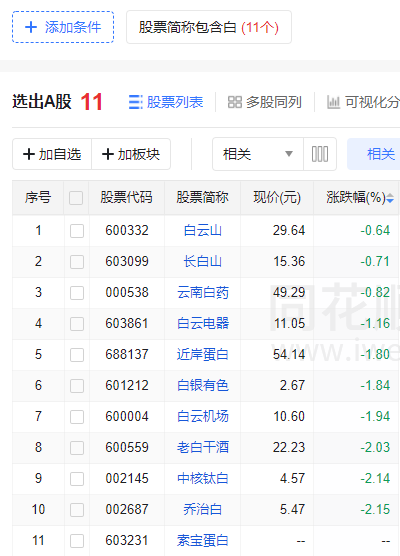Image resolution: width=400 pixels, height=556 pixels.
Task: Check the box for 云南白药 row
Action: [77, 293]
